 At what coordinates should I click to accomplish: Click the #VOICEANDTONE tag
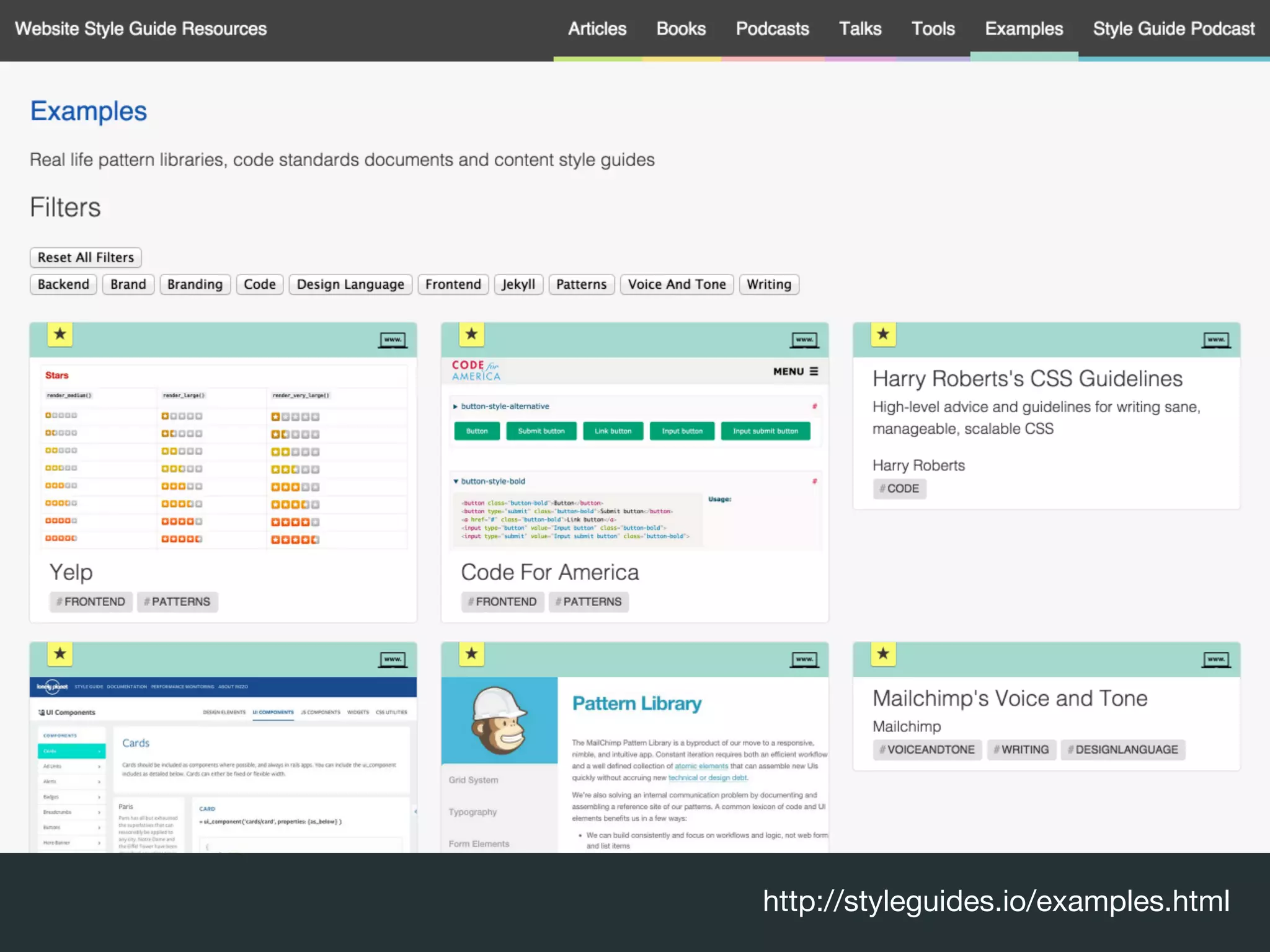(927, 749)
